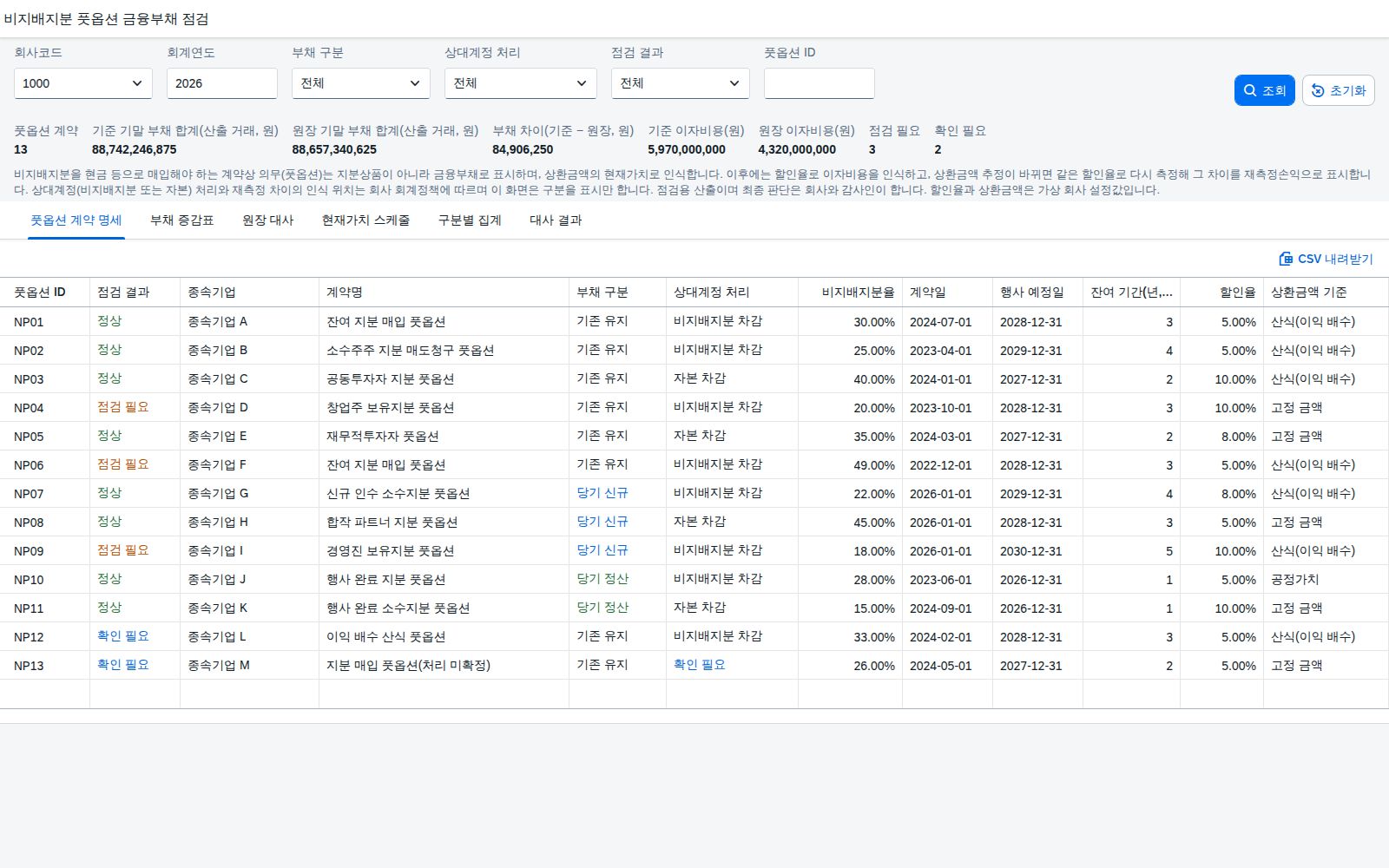Click the 초기화 reset button
The image size is (1389, 868).
(x=1338, y=90)
